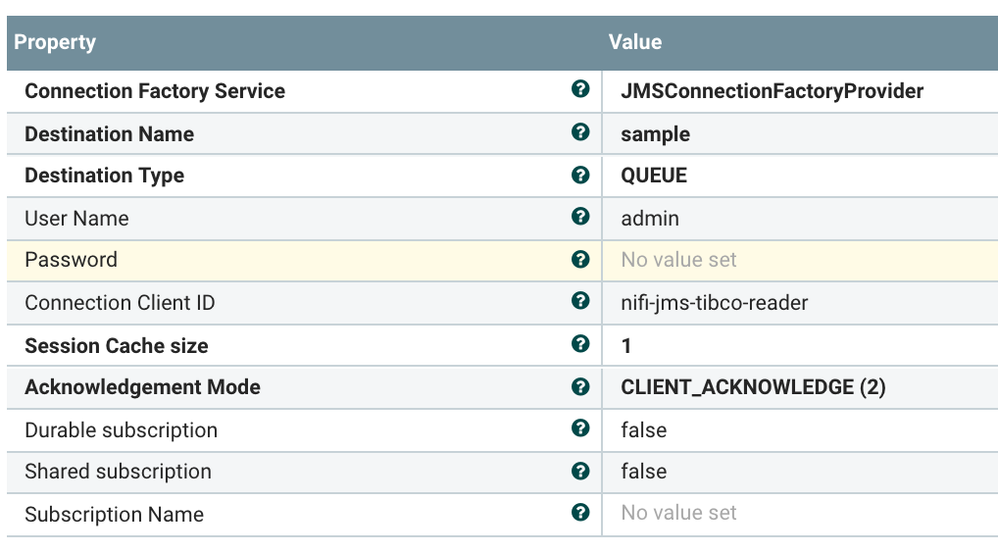Click help icon next to Password

click(x=580, y=259)
